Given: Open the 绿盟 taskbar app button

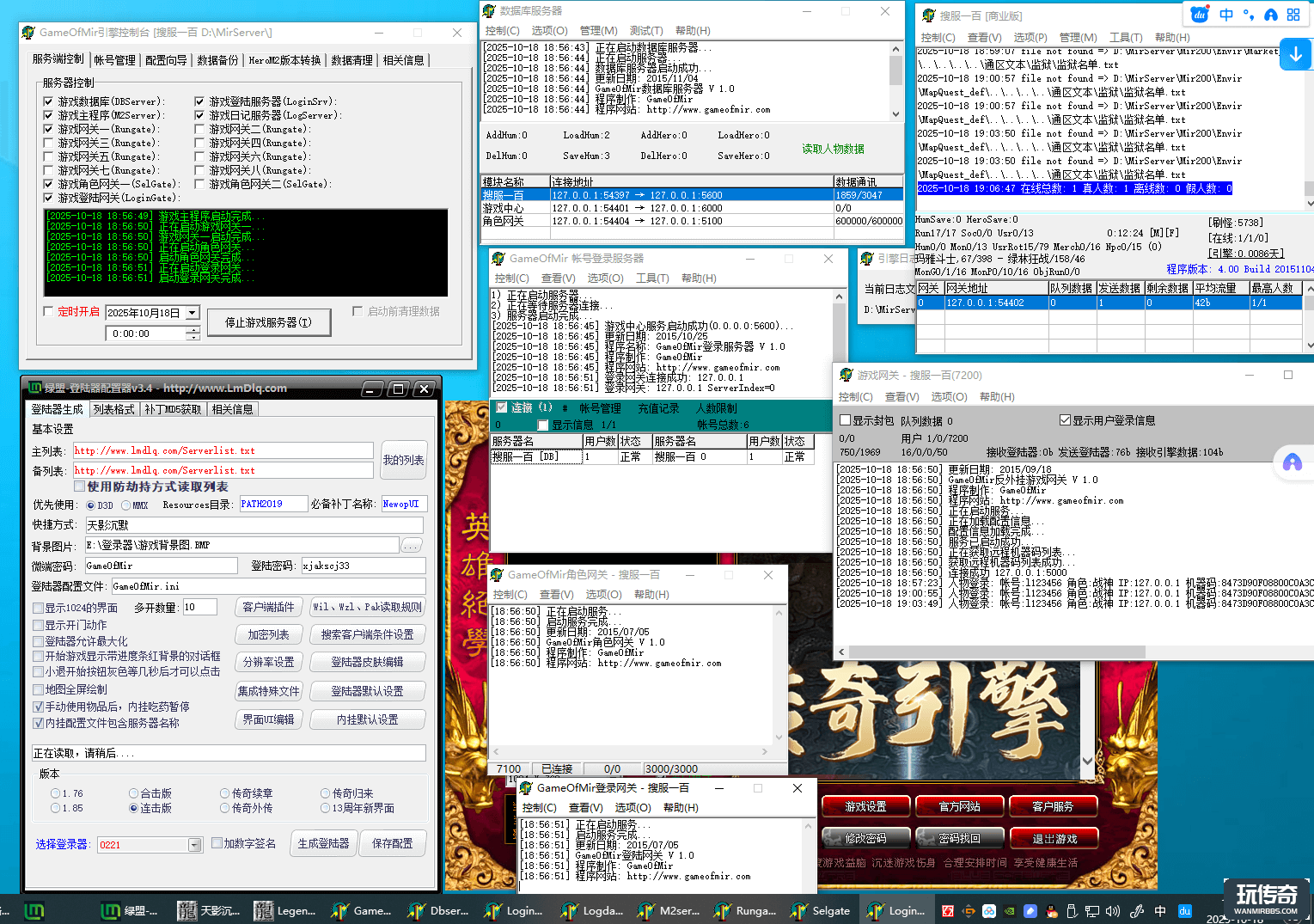Looking at the screenshot, I should [129, 910].
